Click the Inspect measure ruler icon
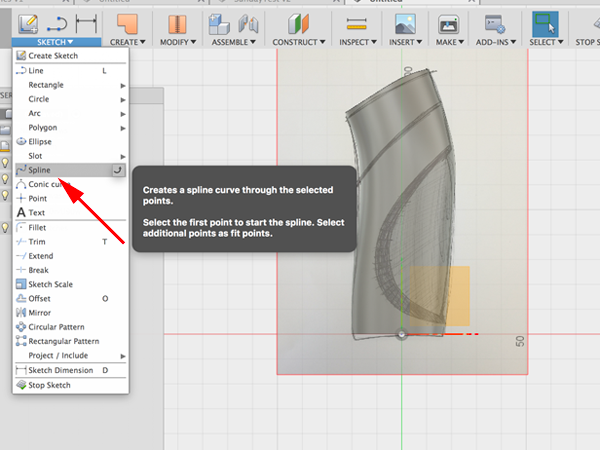Image resolution: width=600 pixels, height=450 pixels. tap(357, 24)
